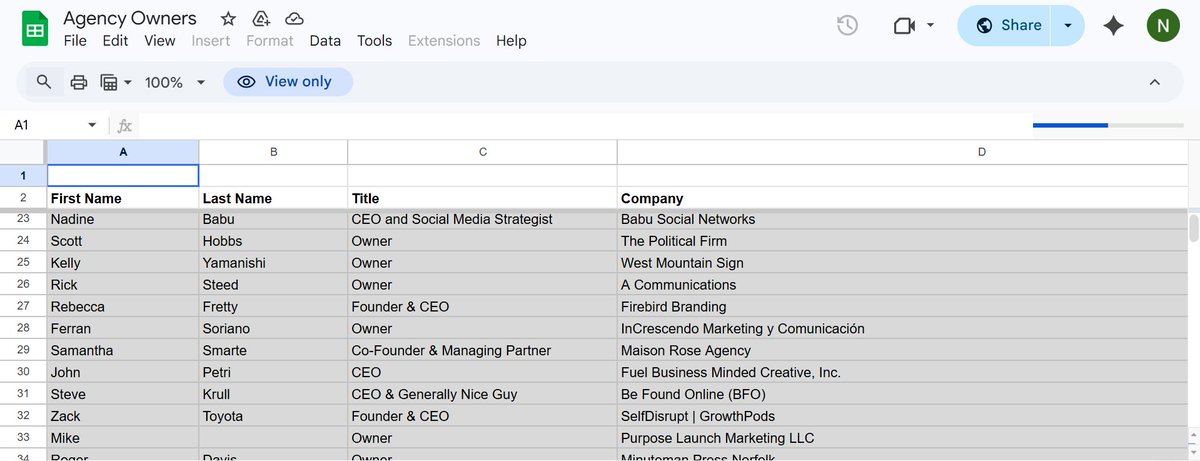Print the spreadsheet

coord(79,82)
